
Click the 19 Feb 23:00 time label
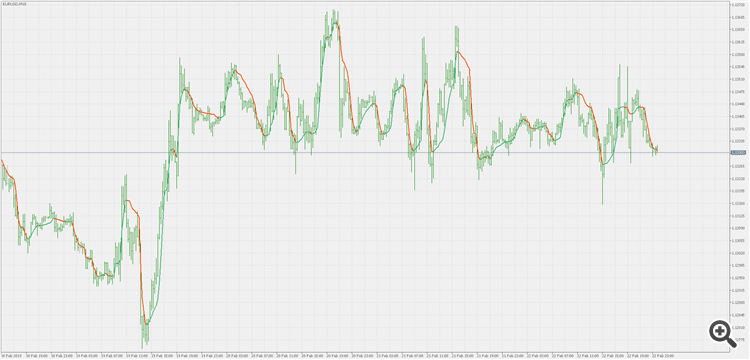211,356
